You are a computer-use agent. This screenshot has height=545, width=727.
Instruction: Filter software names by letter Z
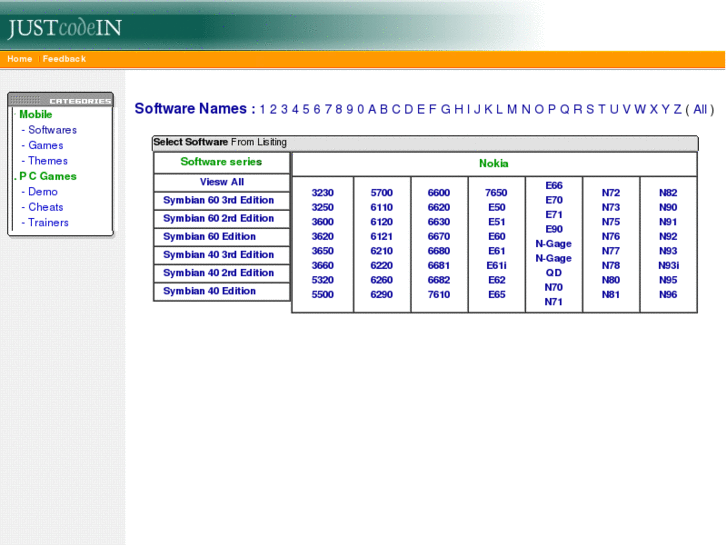click(x=677, y=109)
